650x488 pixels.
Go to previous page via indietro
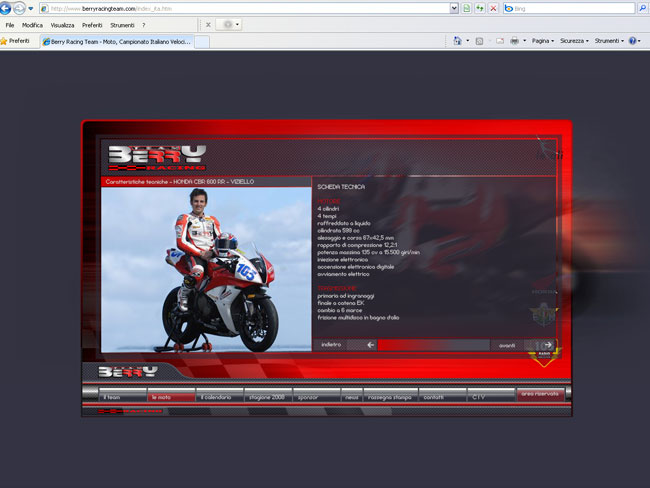pos(331,345)
